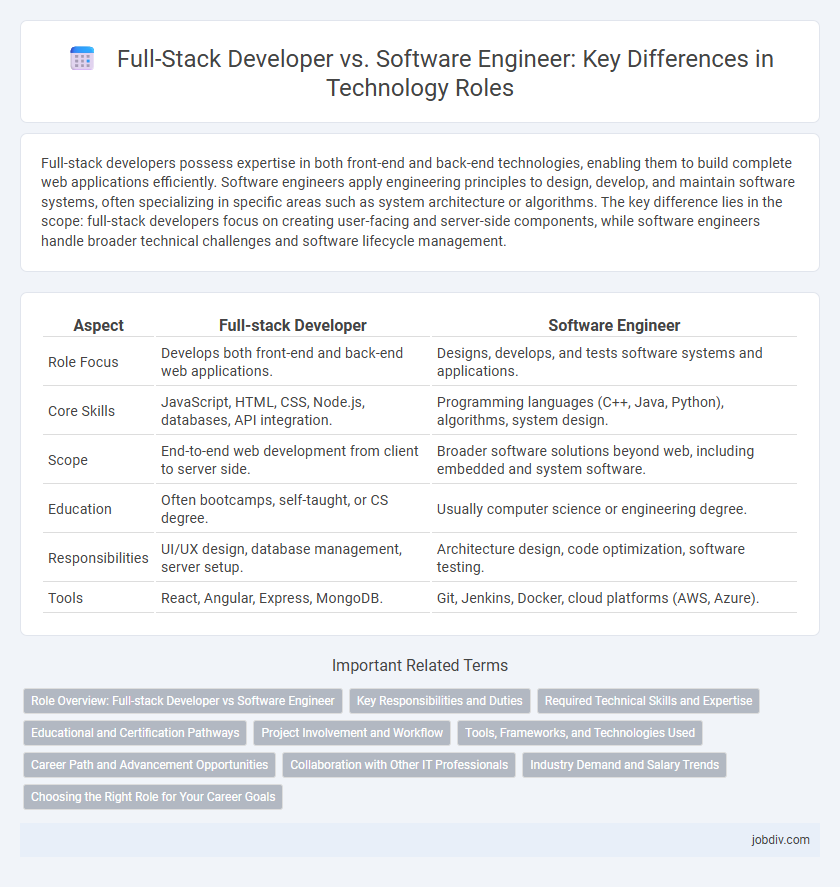Select the Software Engineer column header

(614, 325)
